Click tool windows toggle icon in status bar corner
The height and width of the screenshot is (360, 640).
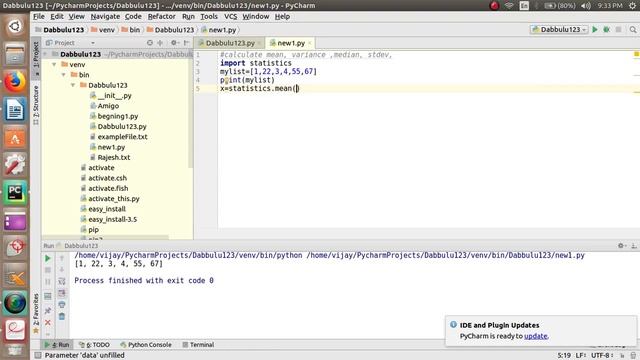[38, 355]
